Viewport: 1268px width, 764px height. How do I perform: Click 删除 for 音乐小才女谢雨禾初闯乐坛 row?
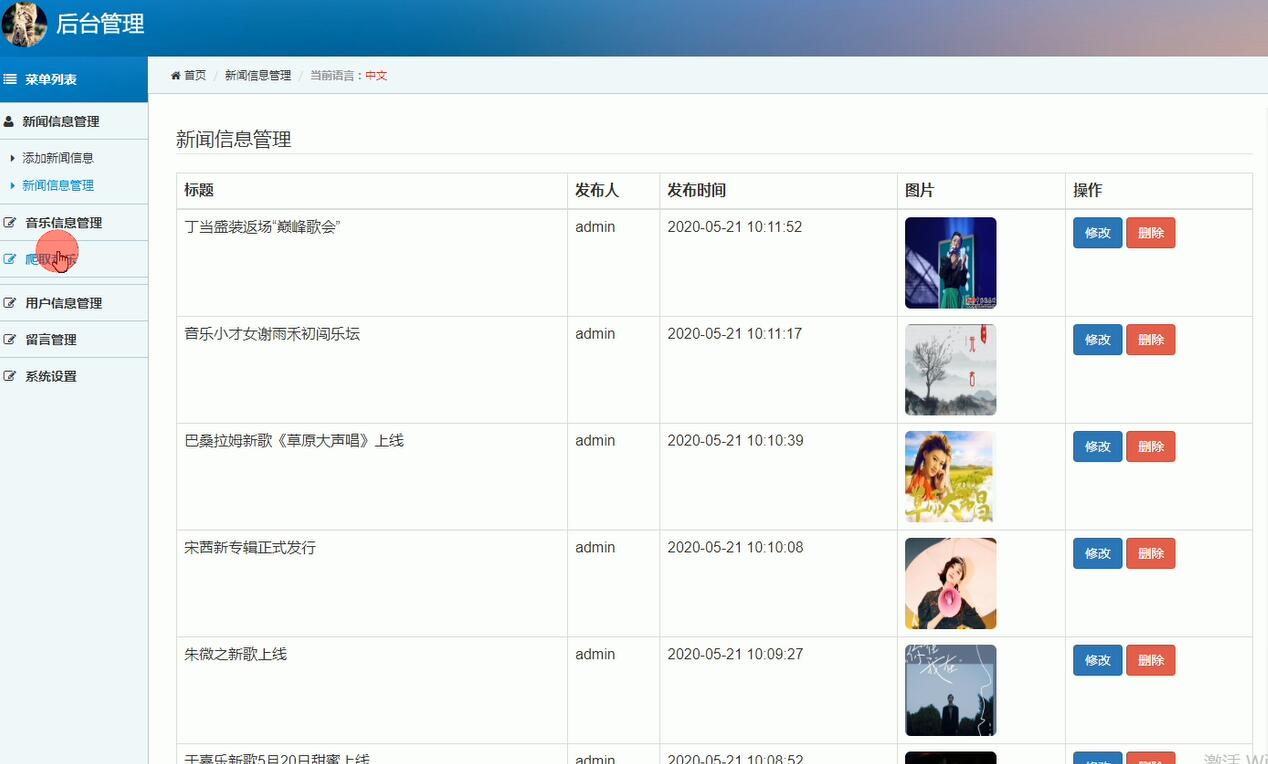(1151, 340)
